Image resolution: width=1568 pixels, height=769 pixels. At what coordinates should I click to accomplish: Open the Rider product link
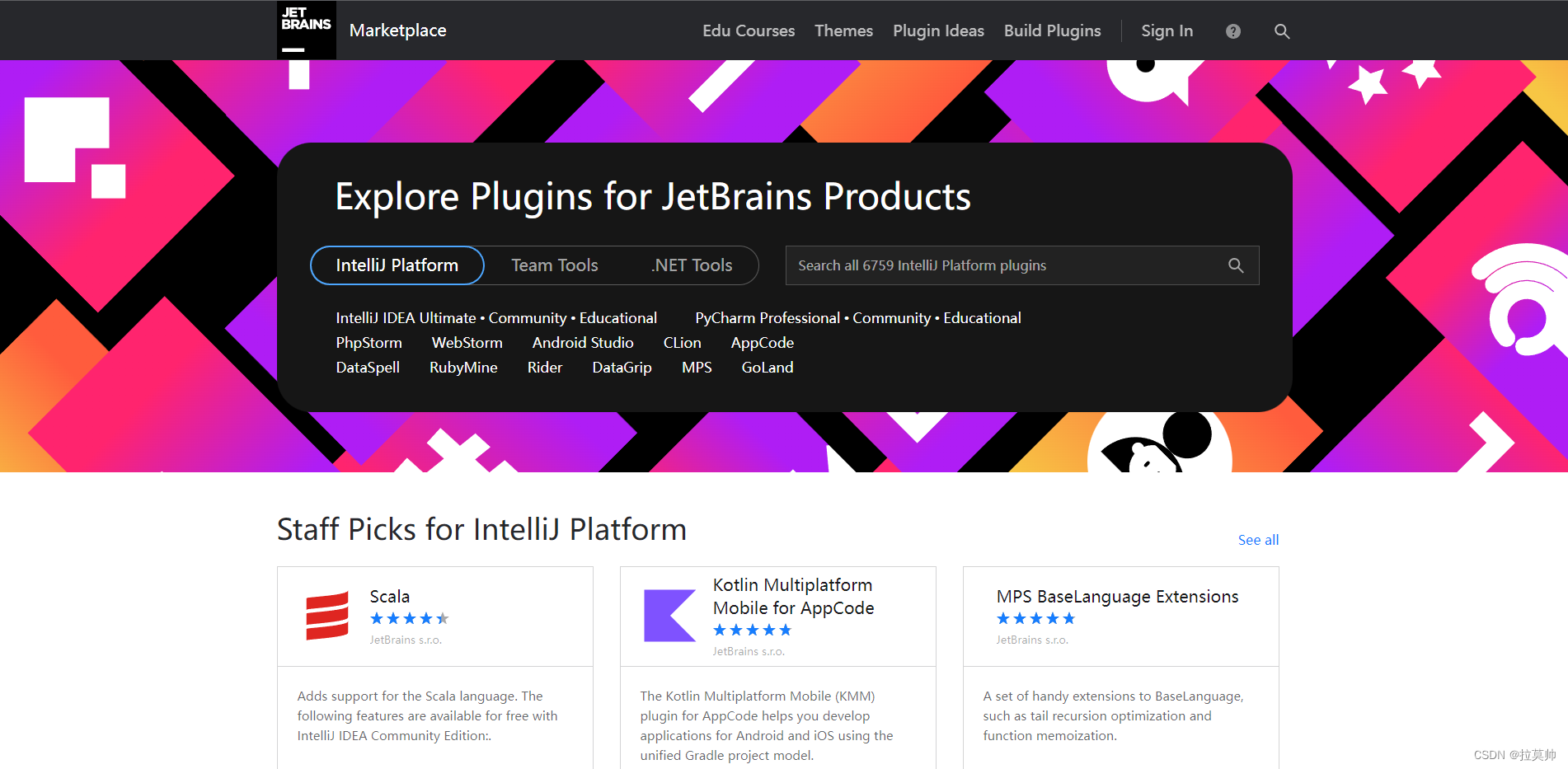click(x=545, y=368)
